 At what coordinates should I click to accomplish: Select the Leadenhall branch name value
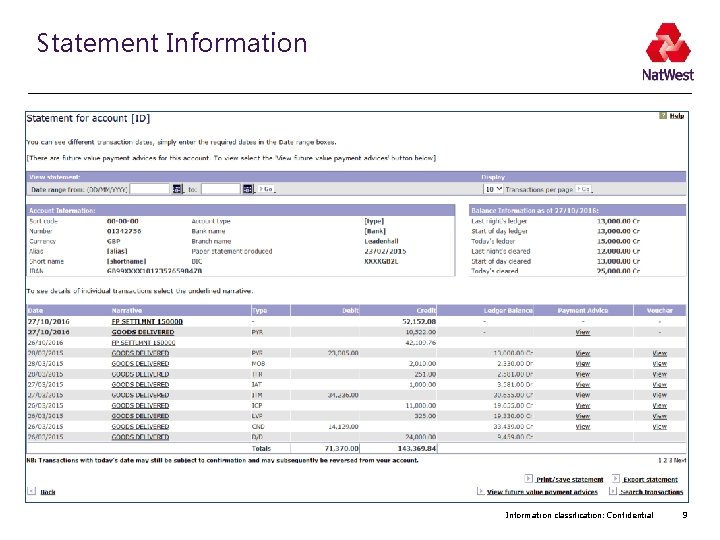pos(381,242)
